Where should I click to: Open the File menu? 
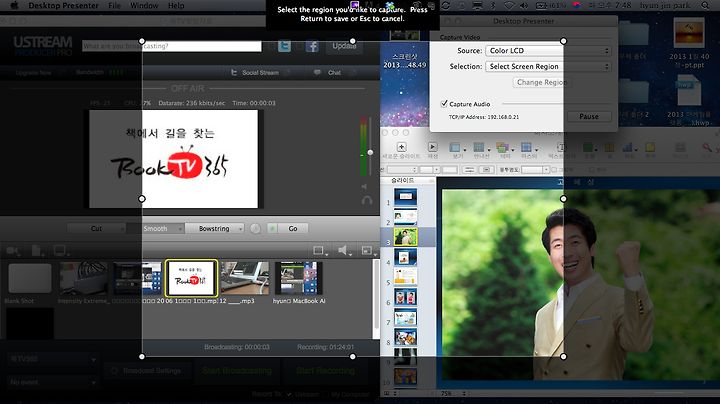[114, 6]
